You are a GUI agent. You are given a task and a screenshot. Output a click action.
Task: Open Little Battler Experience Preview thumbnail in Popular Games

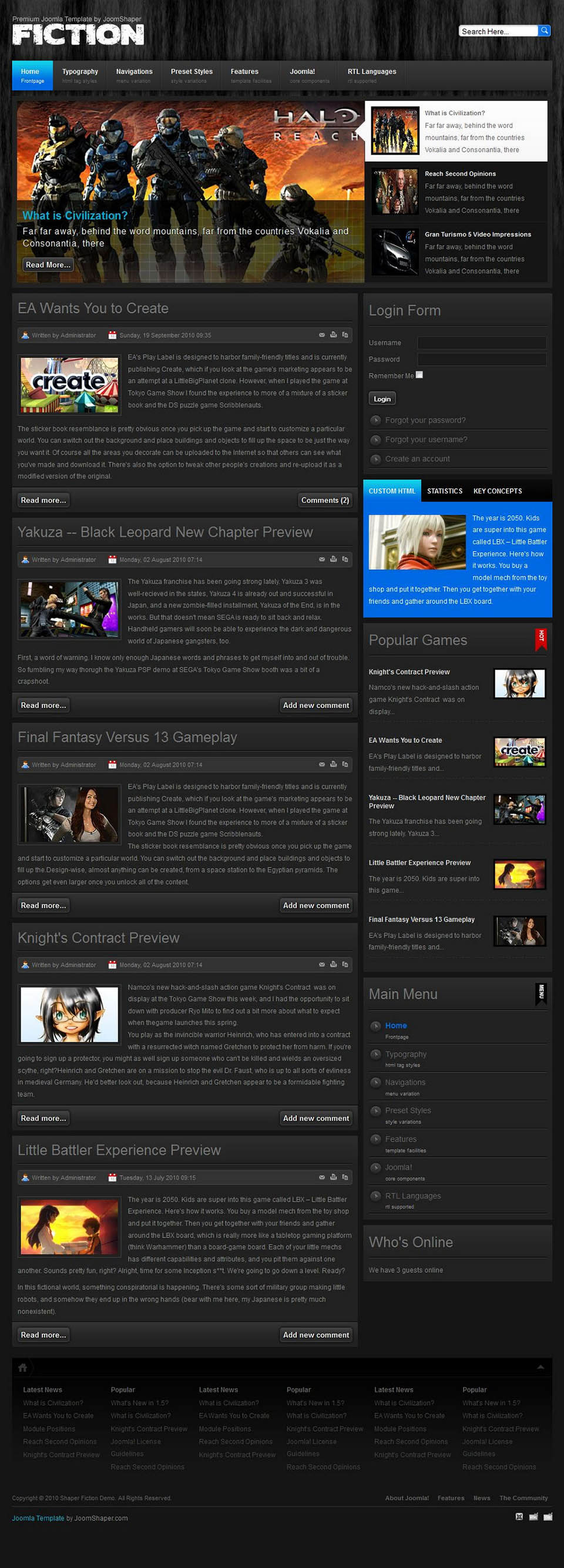[519, 874]
